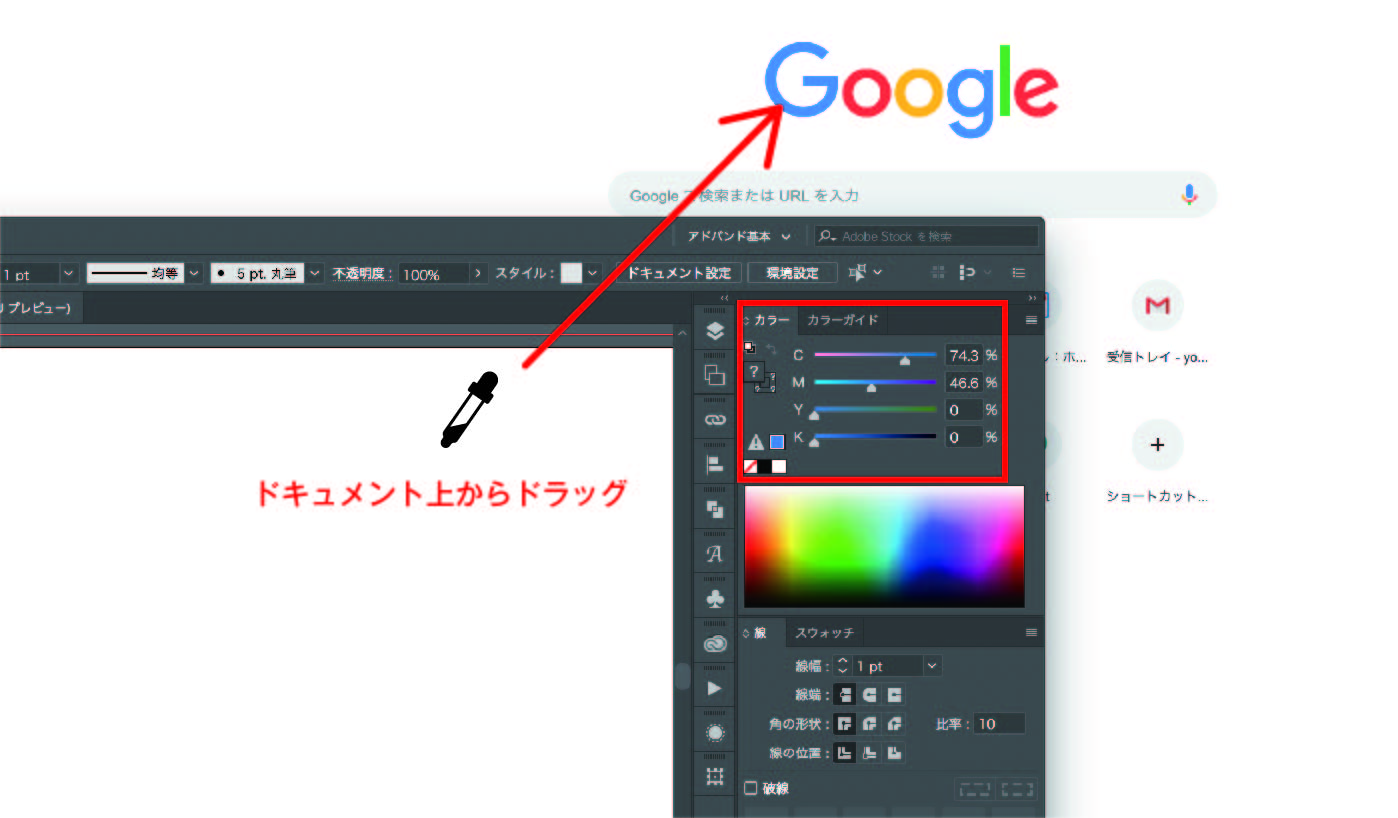The height and width of the screenshot is (818, 1398).
Task: Click the blue in-gamut color swatch
Action: 777,442
